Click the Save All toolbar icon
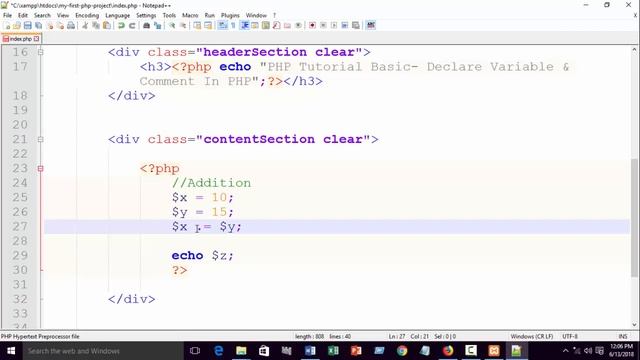 pyautogui.click(x=38, y=26)
